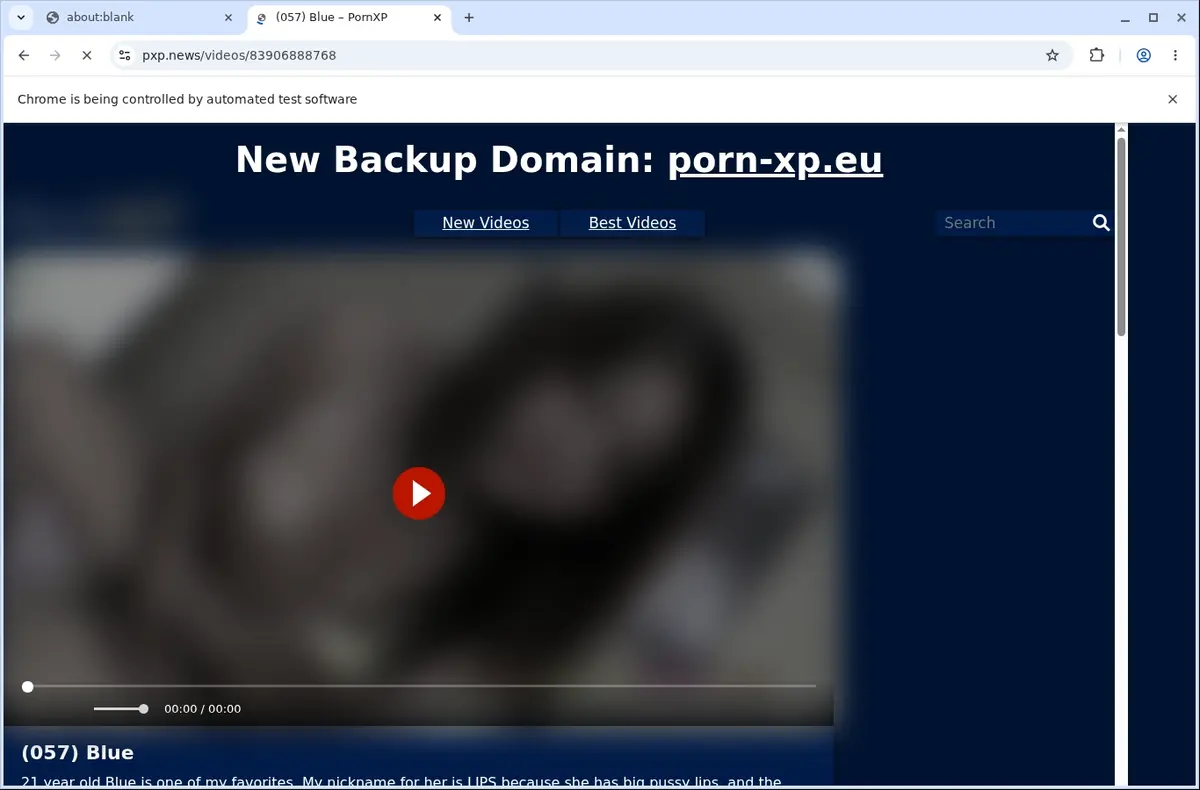Bookmark this page with the star
The image size is (1200, 790).
(x=1052, y=55)
